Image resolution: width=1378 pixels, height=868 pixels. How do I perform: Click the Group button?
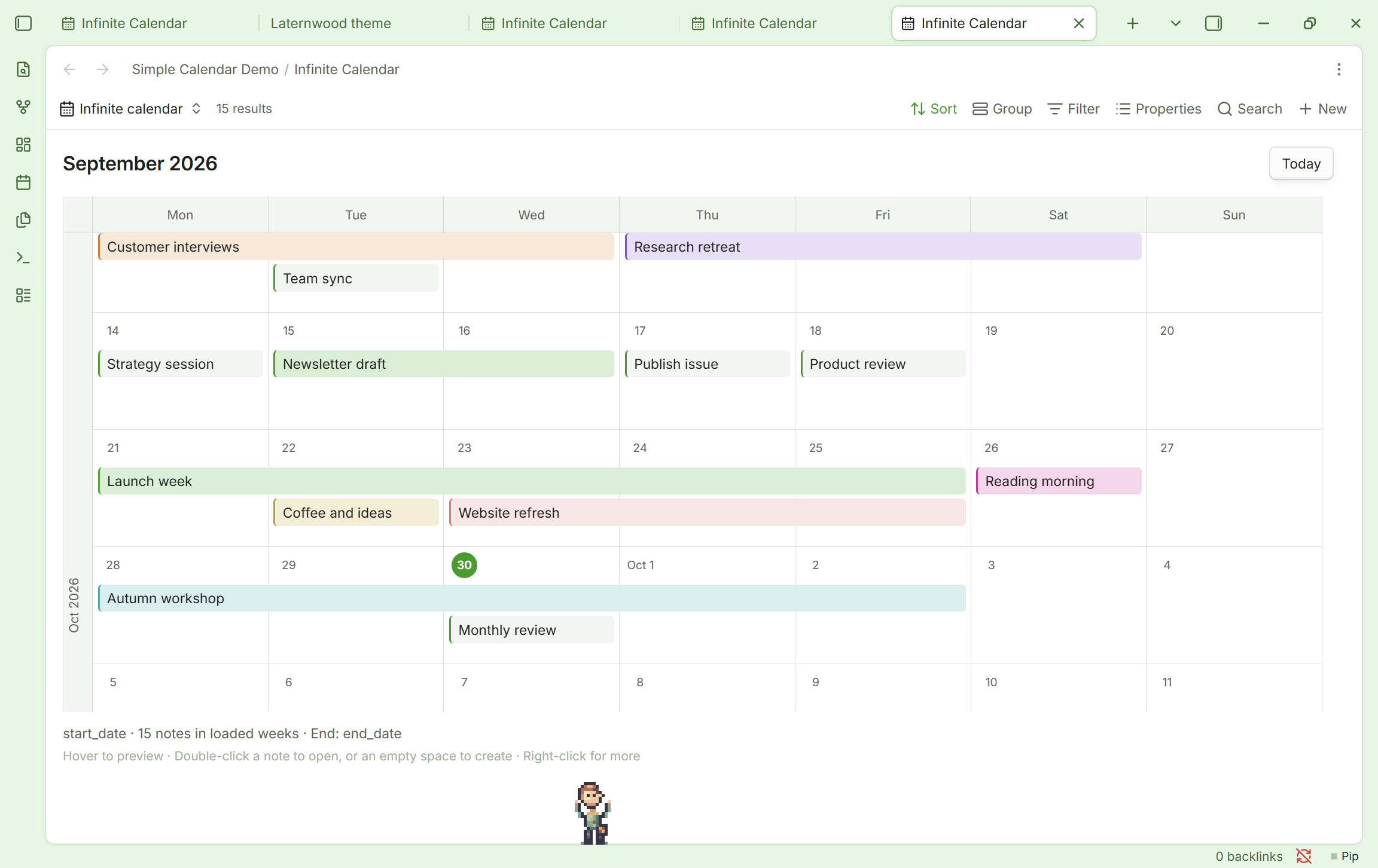(x=1002, y=109)
